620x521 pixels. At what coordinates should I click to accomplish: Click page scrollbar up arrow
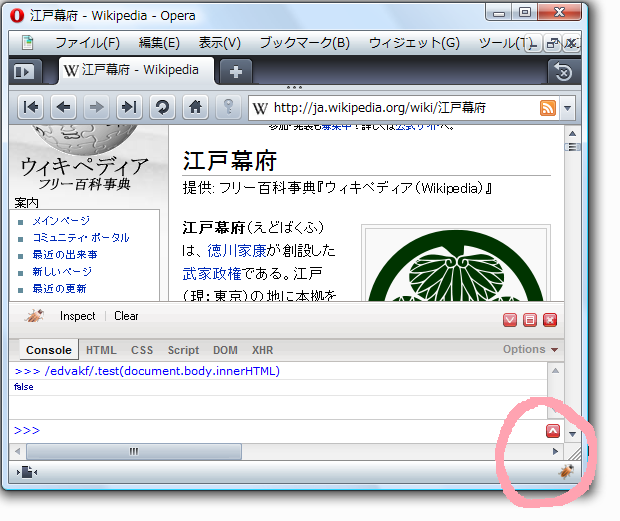point(573,134)
